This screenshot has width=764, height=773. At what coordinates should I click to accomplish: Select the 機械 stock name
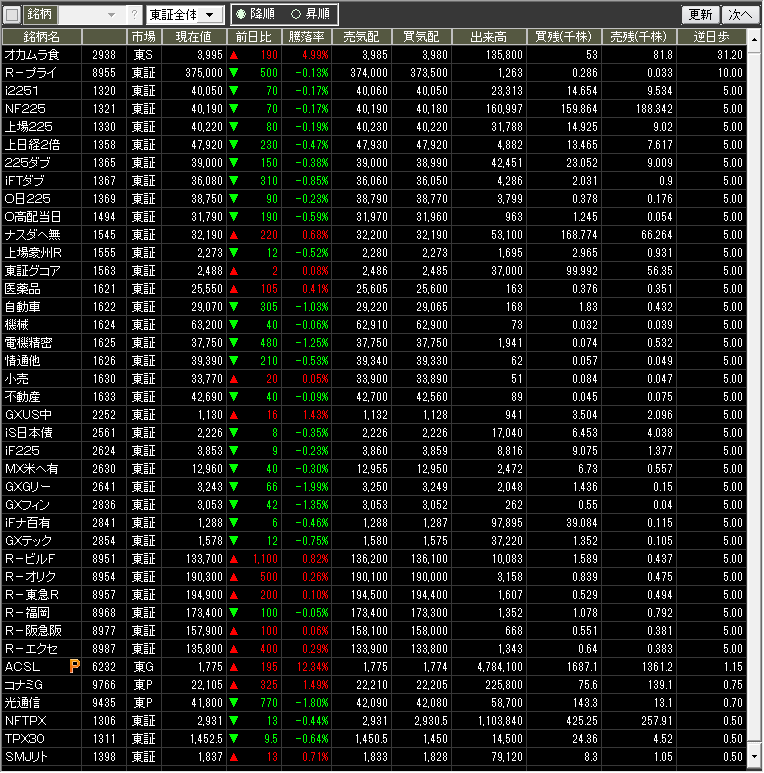click(x=17, y=325)
